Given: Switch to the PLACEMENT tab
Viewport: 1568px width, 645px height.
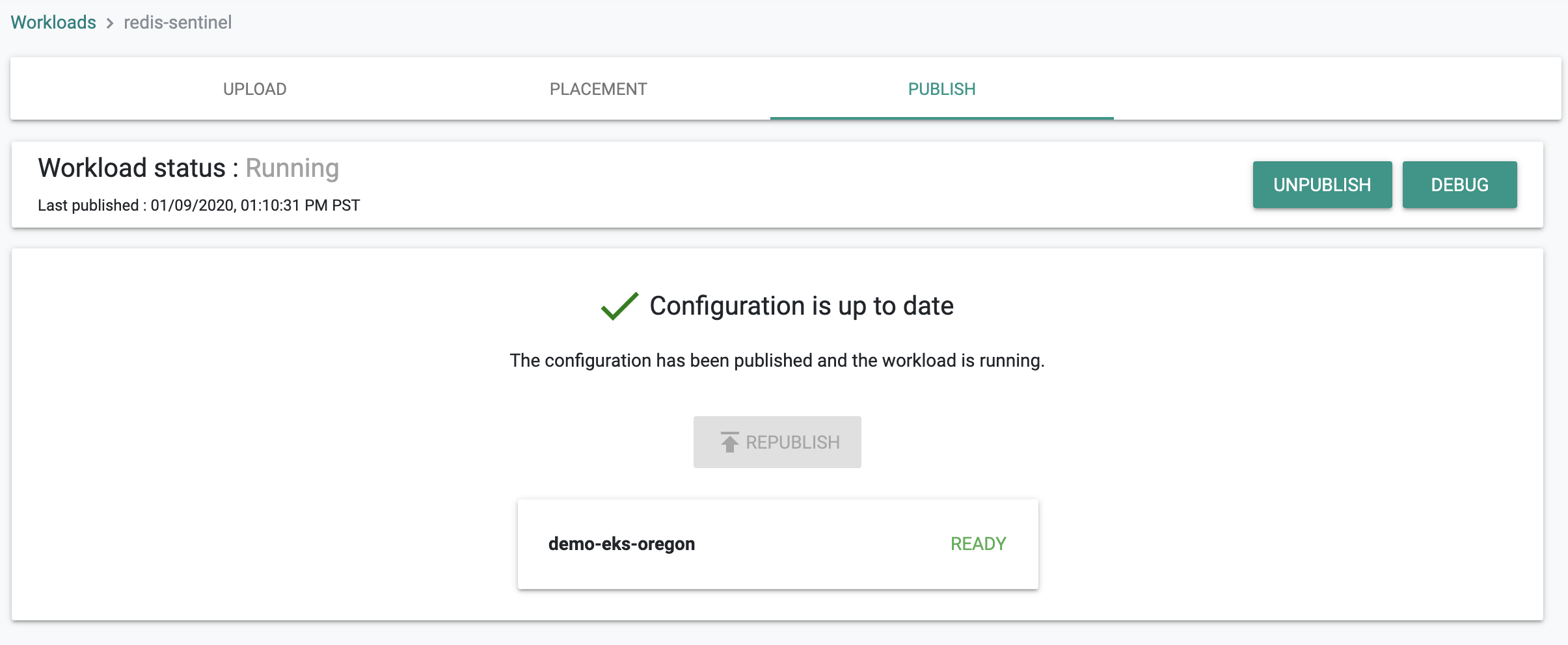Looking at the screenshot, I should pyautogui.click(x=599, y=88).
